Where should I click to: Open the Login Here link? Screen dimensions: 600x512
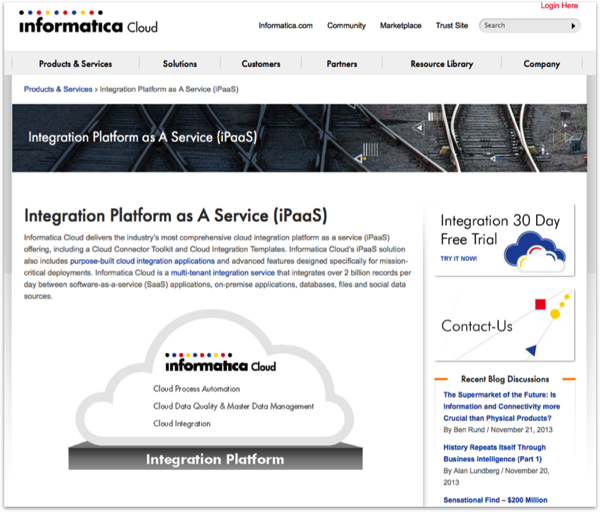click(559, 5)
